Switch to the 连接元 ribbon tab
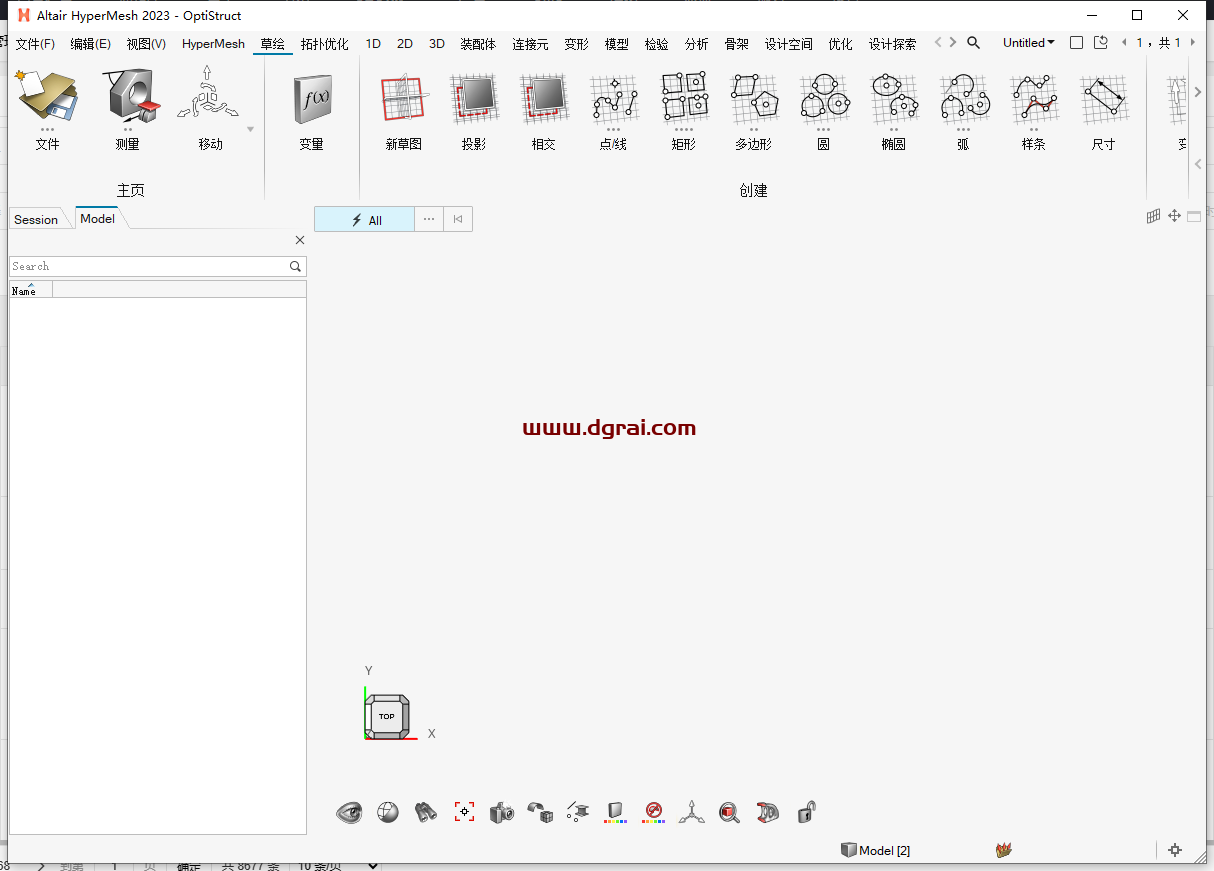 pos(530,44)
